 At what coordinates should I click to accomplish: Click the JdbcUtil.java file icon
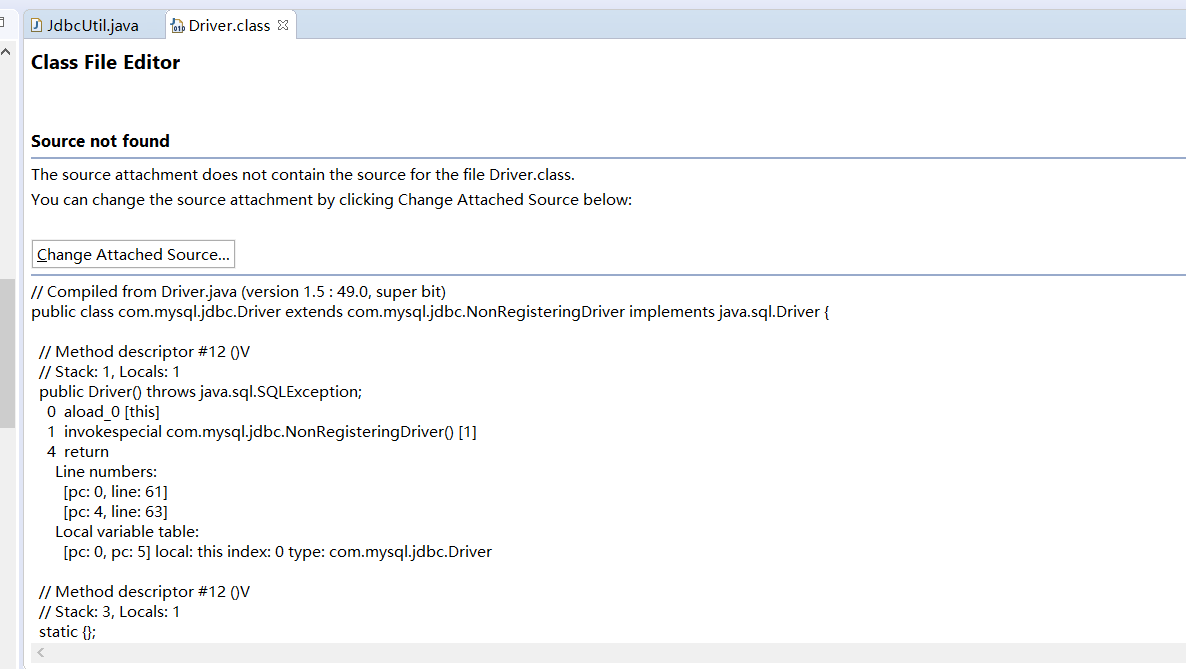36,26
